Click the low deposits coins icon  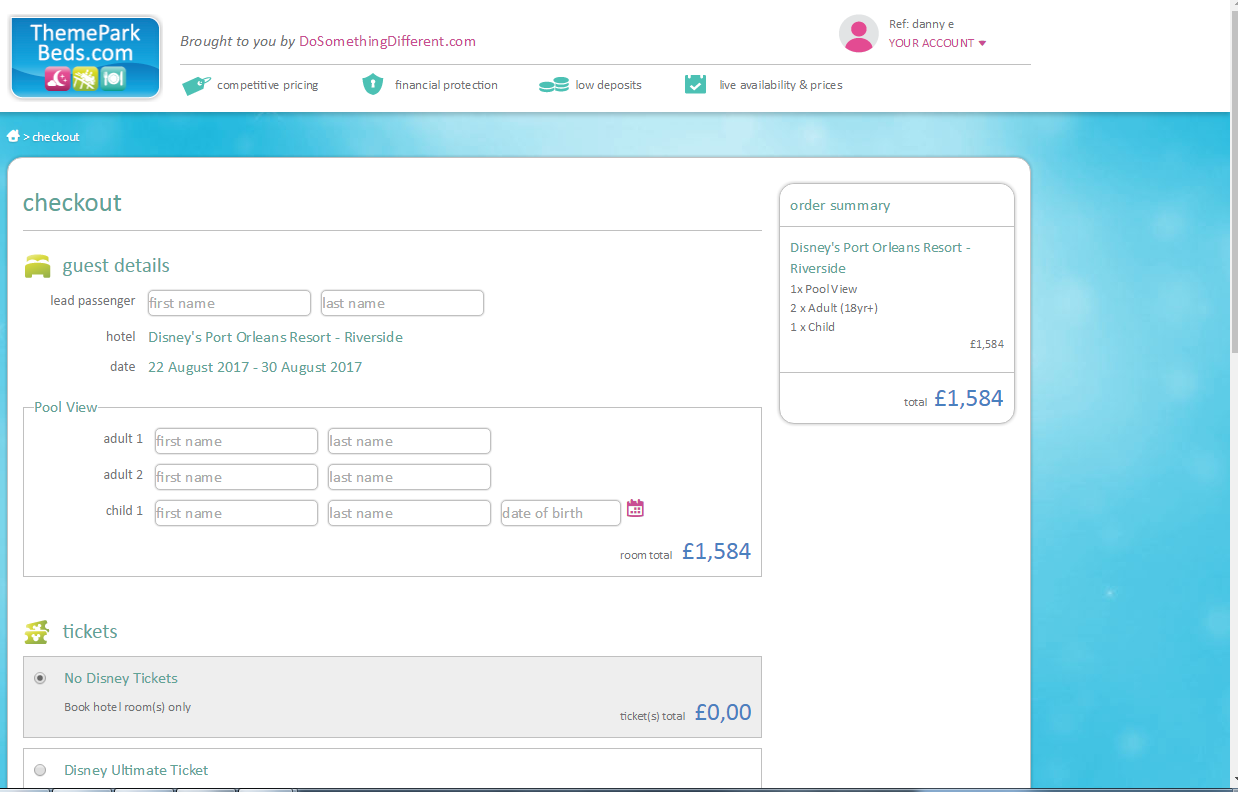coord(553,85)
